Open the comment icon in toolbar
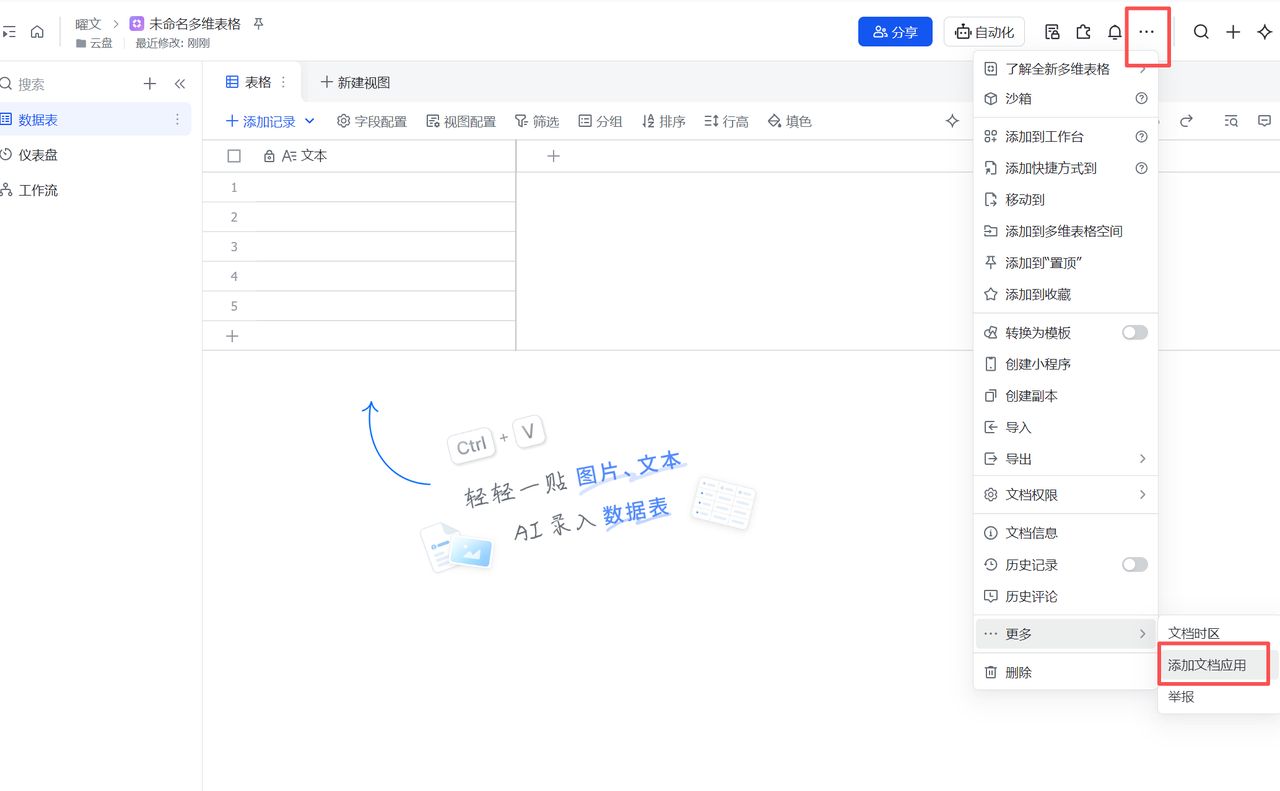The image size is (1280, 791). 1264,121
